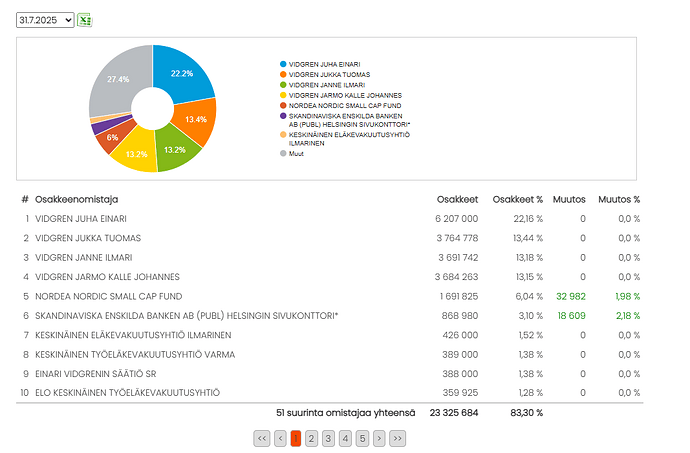This screenshot has width=690, height=453.
Task: Select the green 13.2% pie slice
Action: [x=175, y=151]
